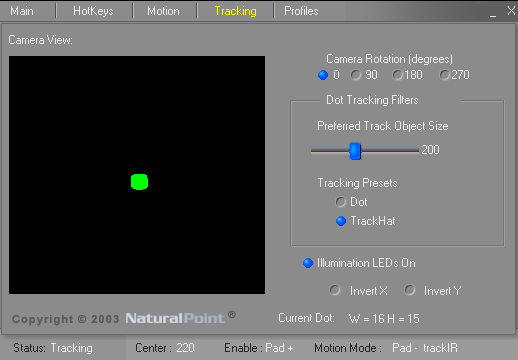Click the Tracking Presets label
The width and height of the screenshot is (518, 360).
click(357, 183)
